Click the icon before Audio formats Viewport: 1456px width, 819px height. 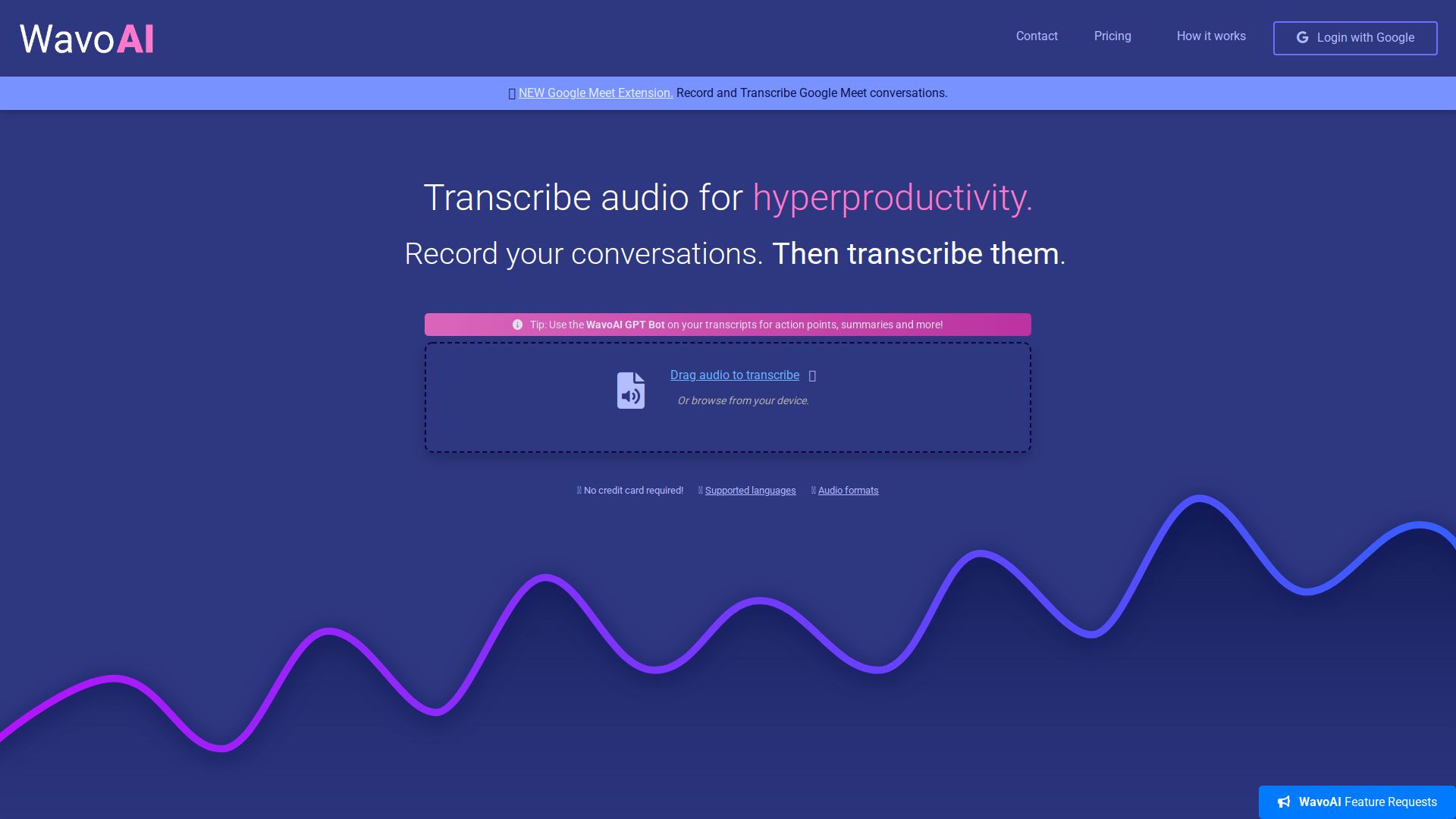(814, 491)
